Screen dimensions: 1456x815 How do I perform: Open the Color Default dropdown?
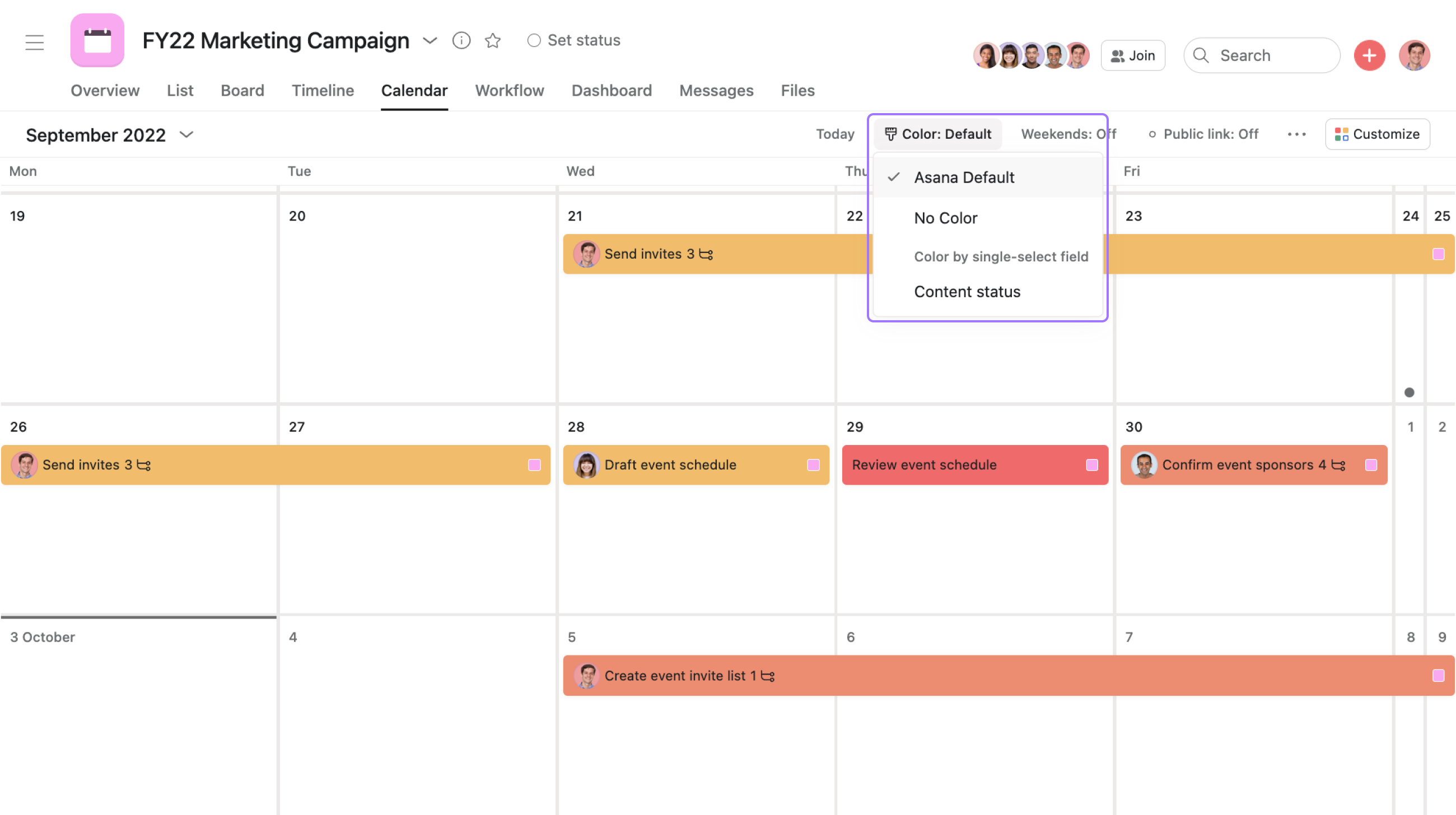pyautogui.click(x=938, y=133)
